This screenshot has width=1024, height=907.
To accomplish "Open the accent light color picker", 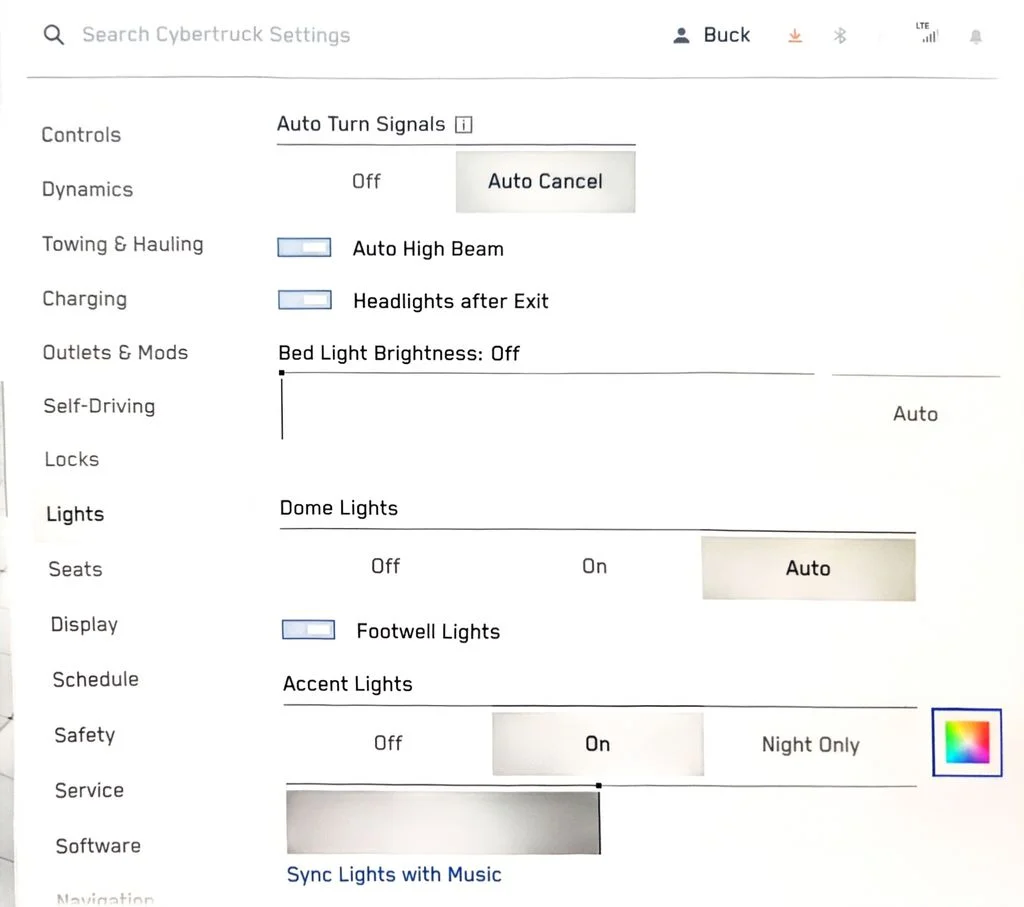I will 967,742.
